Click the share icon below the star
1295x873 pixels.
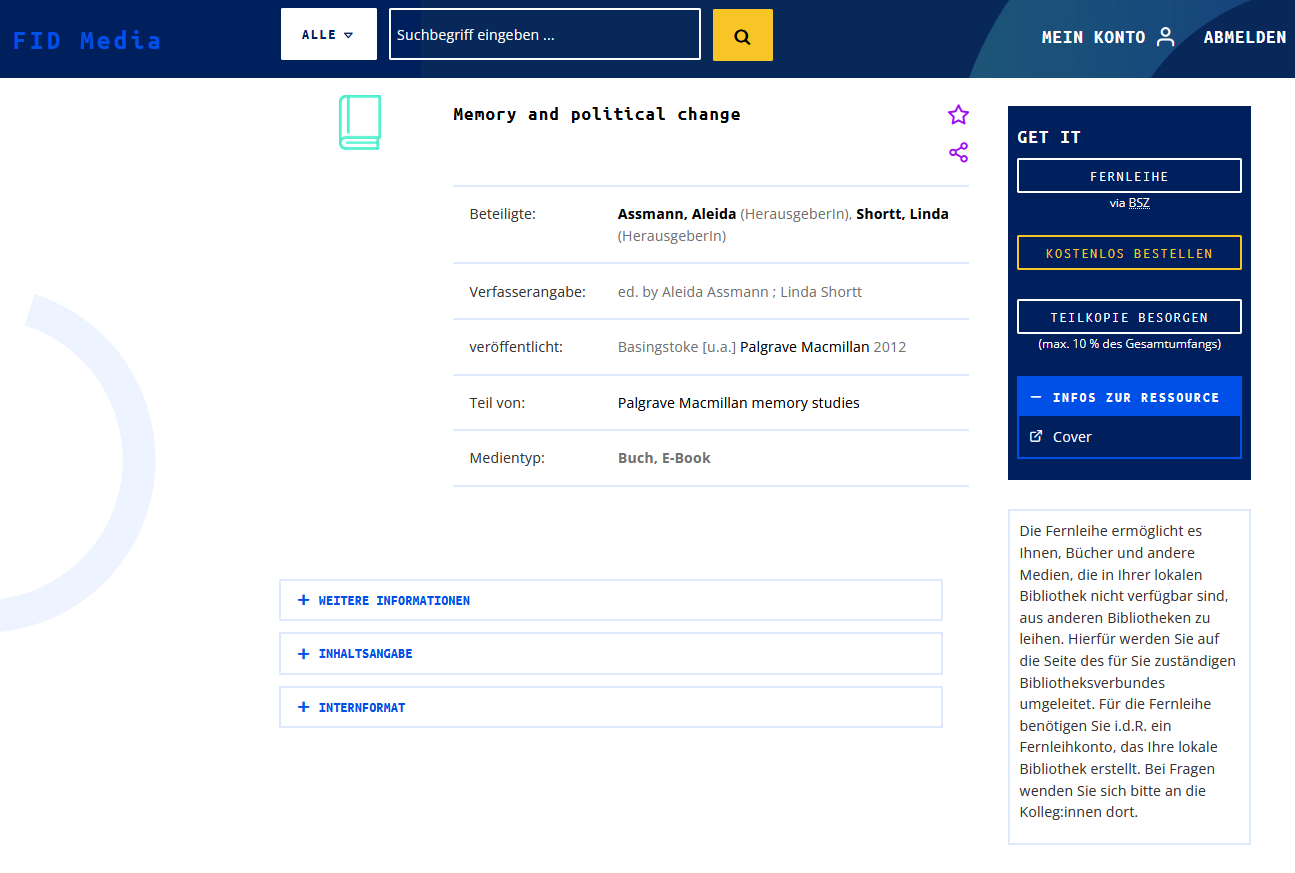pyautogui.click(x=958, y=153)
